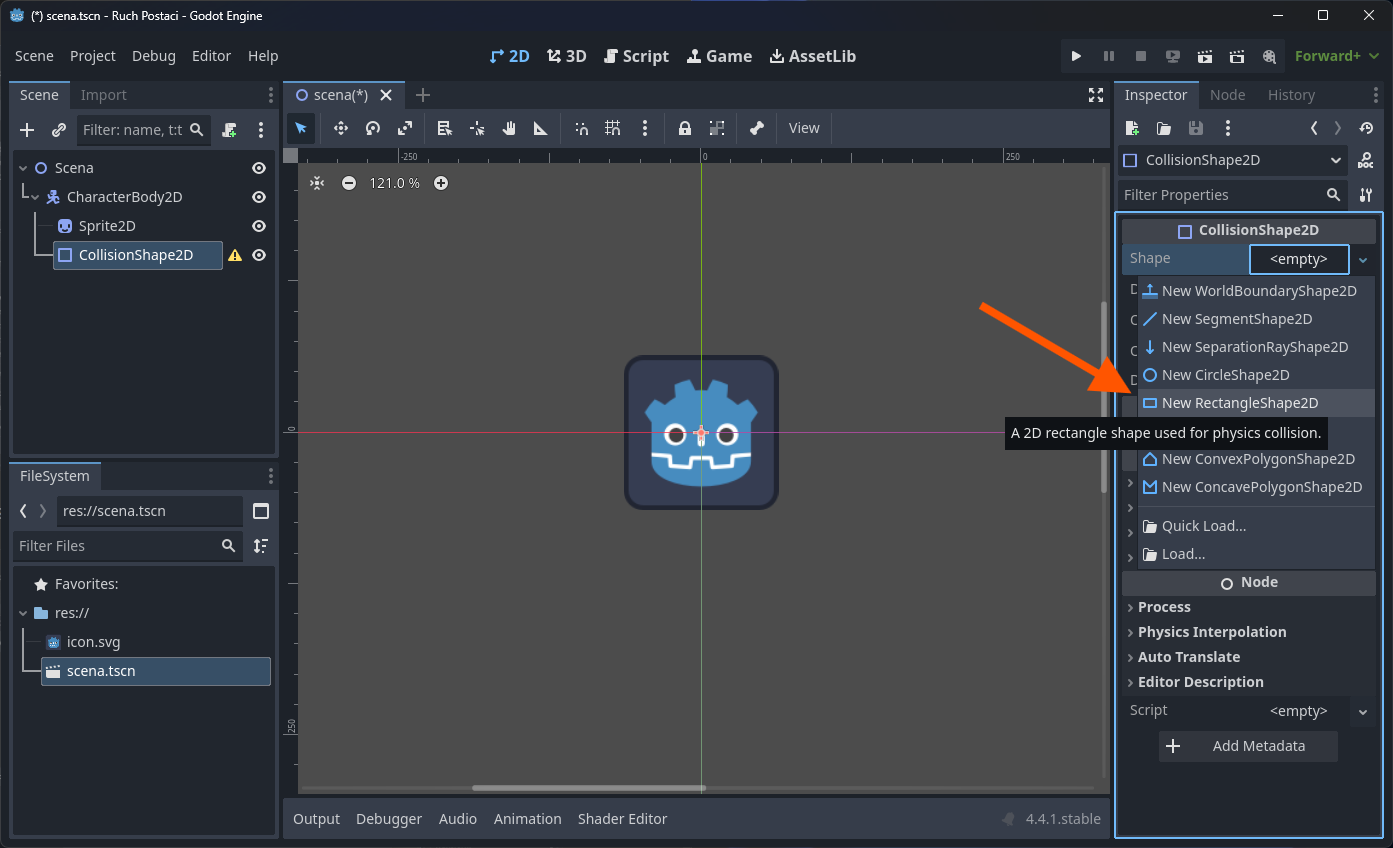Create a new resource in the Inspector
The image size is (1393, 848).
click(1132, 128)
